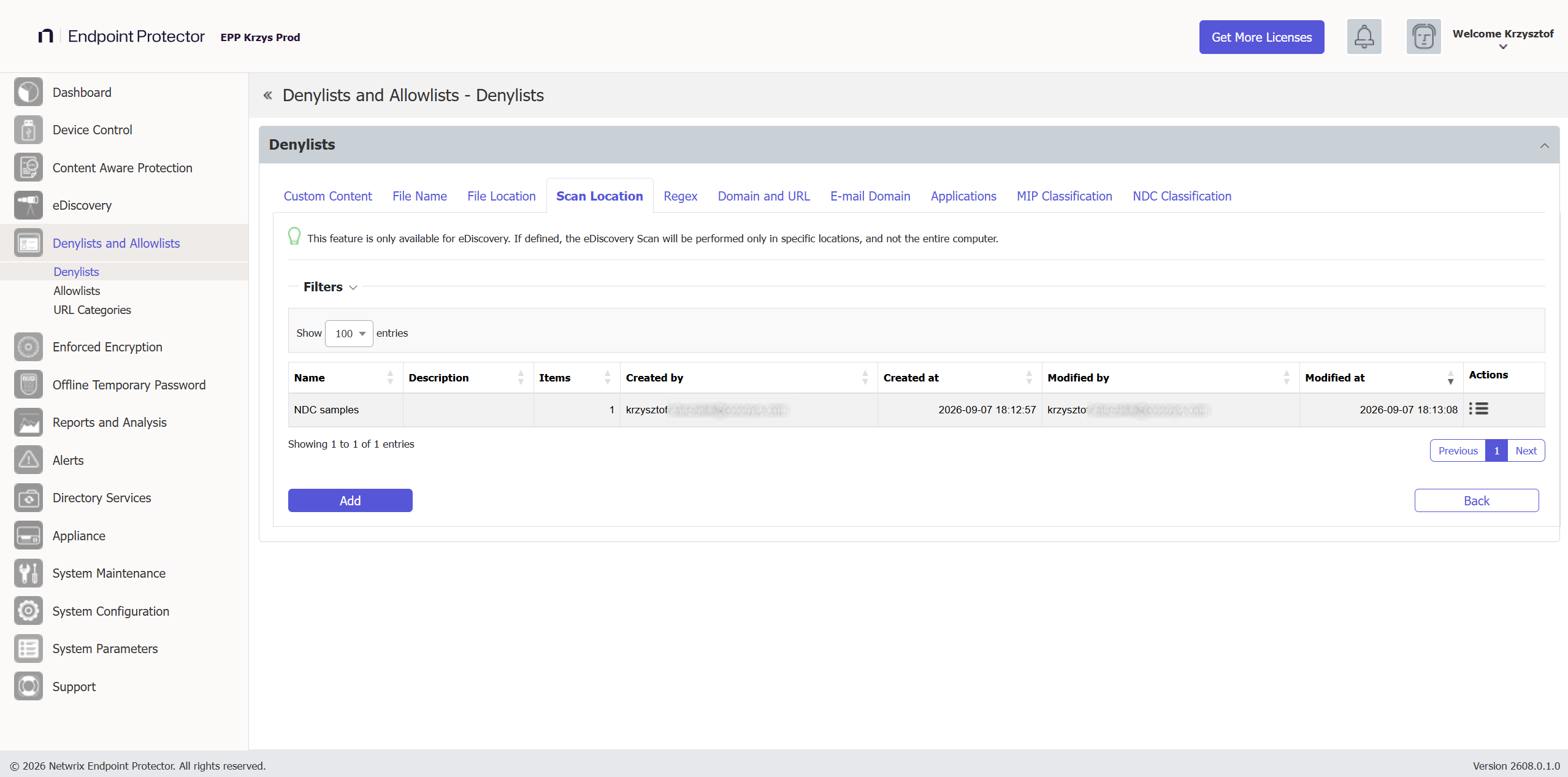Go to Next page in pagination
This screenshot has height=777, width=1568.
[x=1526, y=451]
